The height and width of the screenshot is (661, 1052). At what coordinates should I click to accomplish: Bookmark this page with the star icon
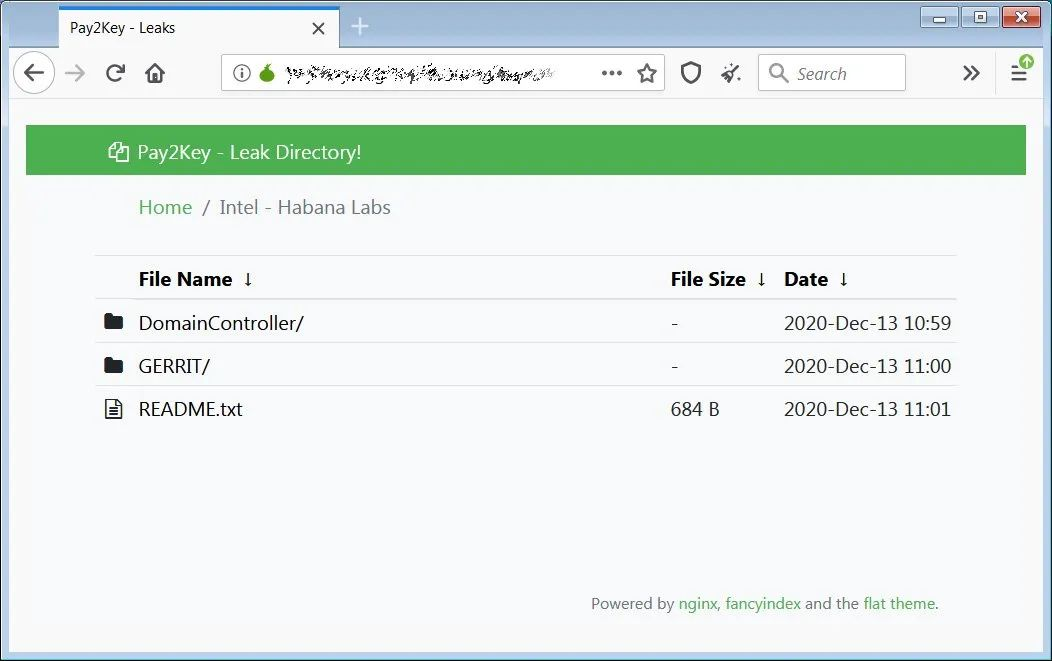point(647,72)
